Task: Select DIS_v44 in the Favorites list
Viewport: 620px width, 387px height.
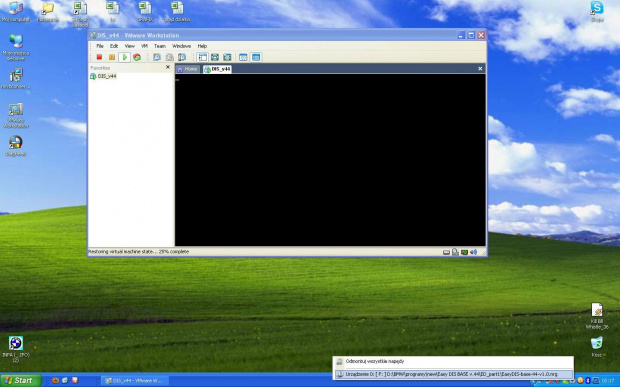Action: tap(103, 76)
